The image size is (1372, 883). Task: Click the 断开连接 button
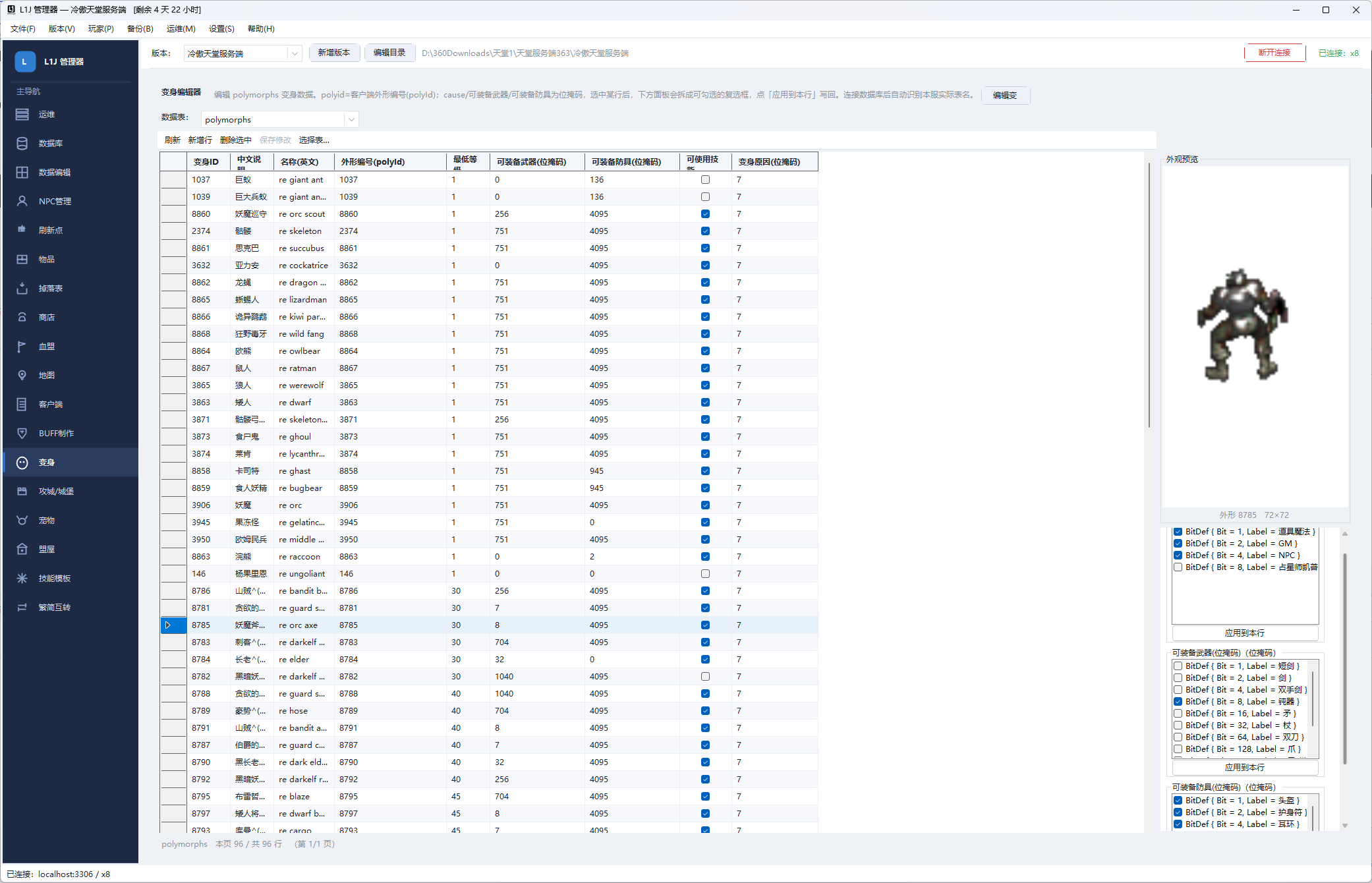pos(1274,53)
